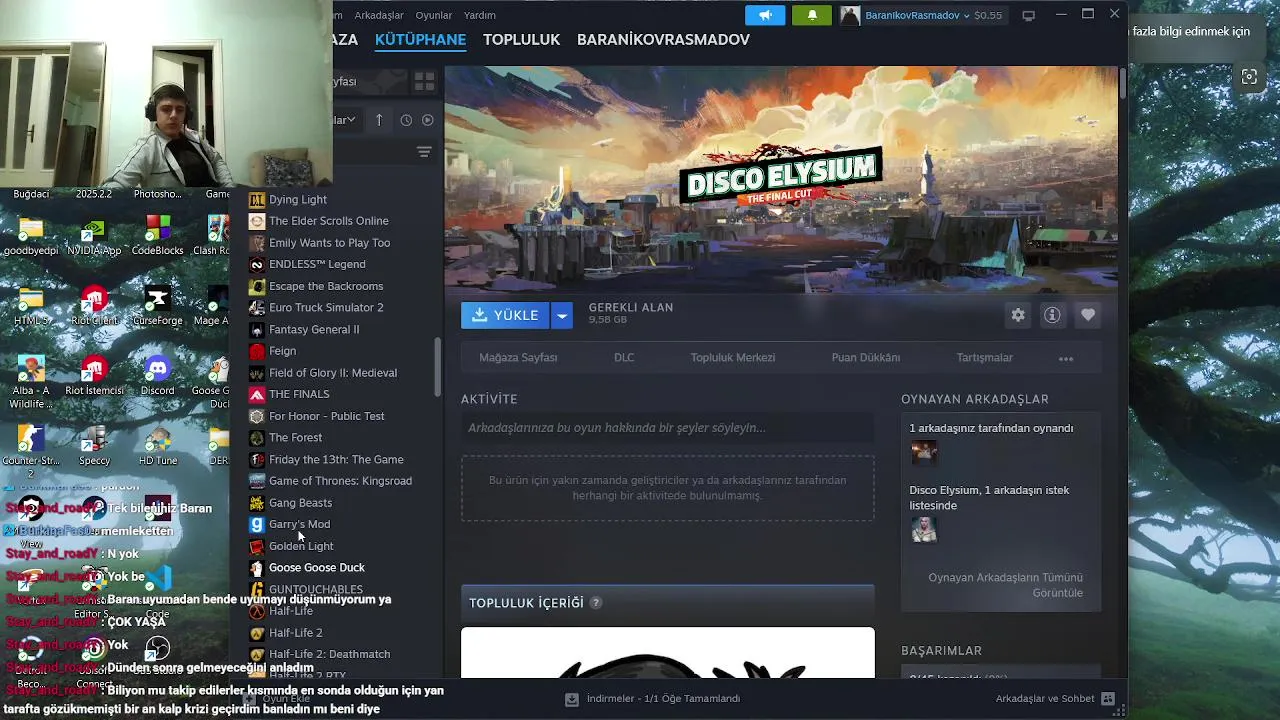The image size is (1280, 720).
Task: Open Discord desktop shortcut
Action: (157, 376)
